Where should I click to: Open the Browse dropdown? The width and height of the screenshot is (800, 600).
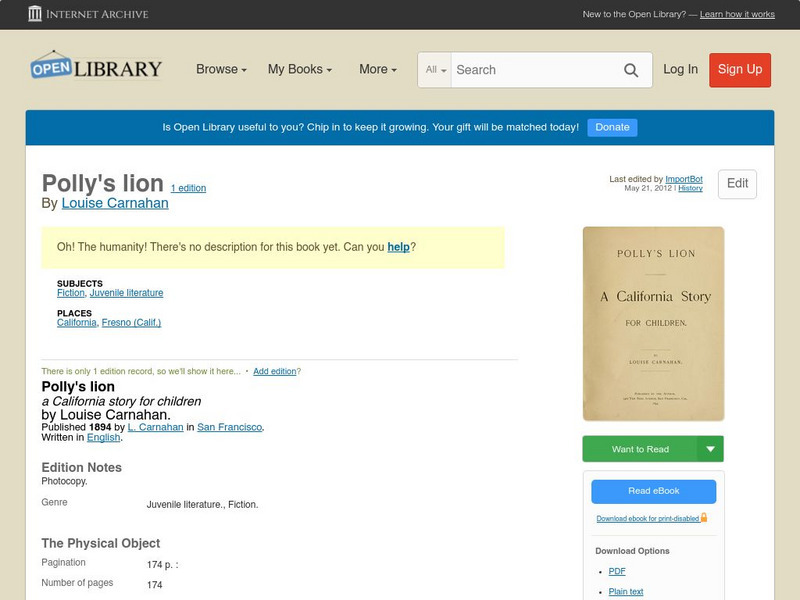tap(216, 69)
